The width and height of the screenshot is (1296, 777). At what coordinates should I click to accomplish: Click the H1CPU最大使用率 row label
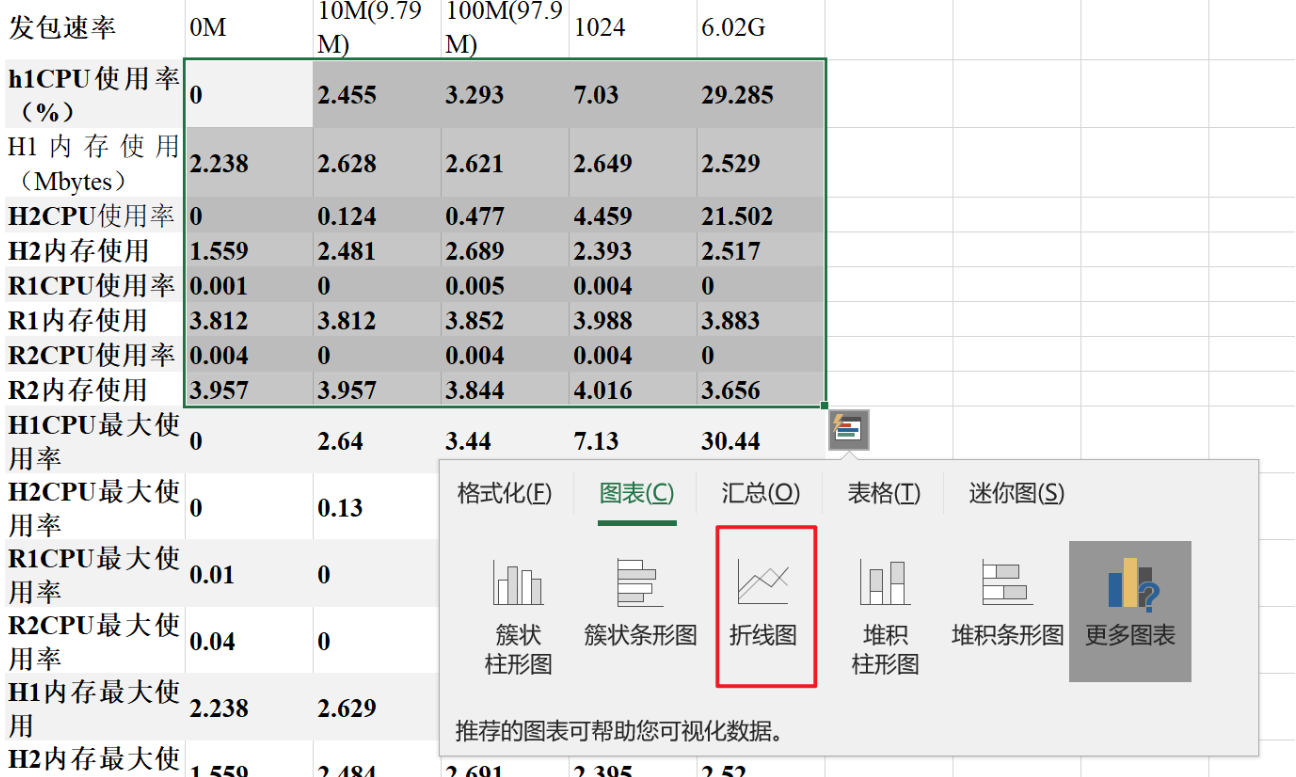(92, 440)
